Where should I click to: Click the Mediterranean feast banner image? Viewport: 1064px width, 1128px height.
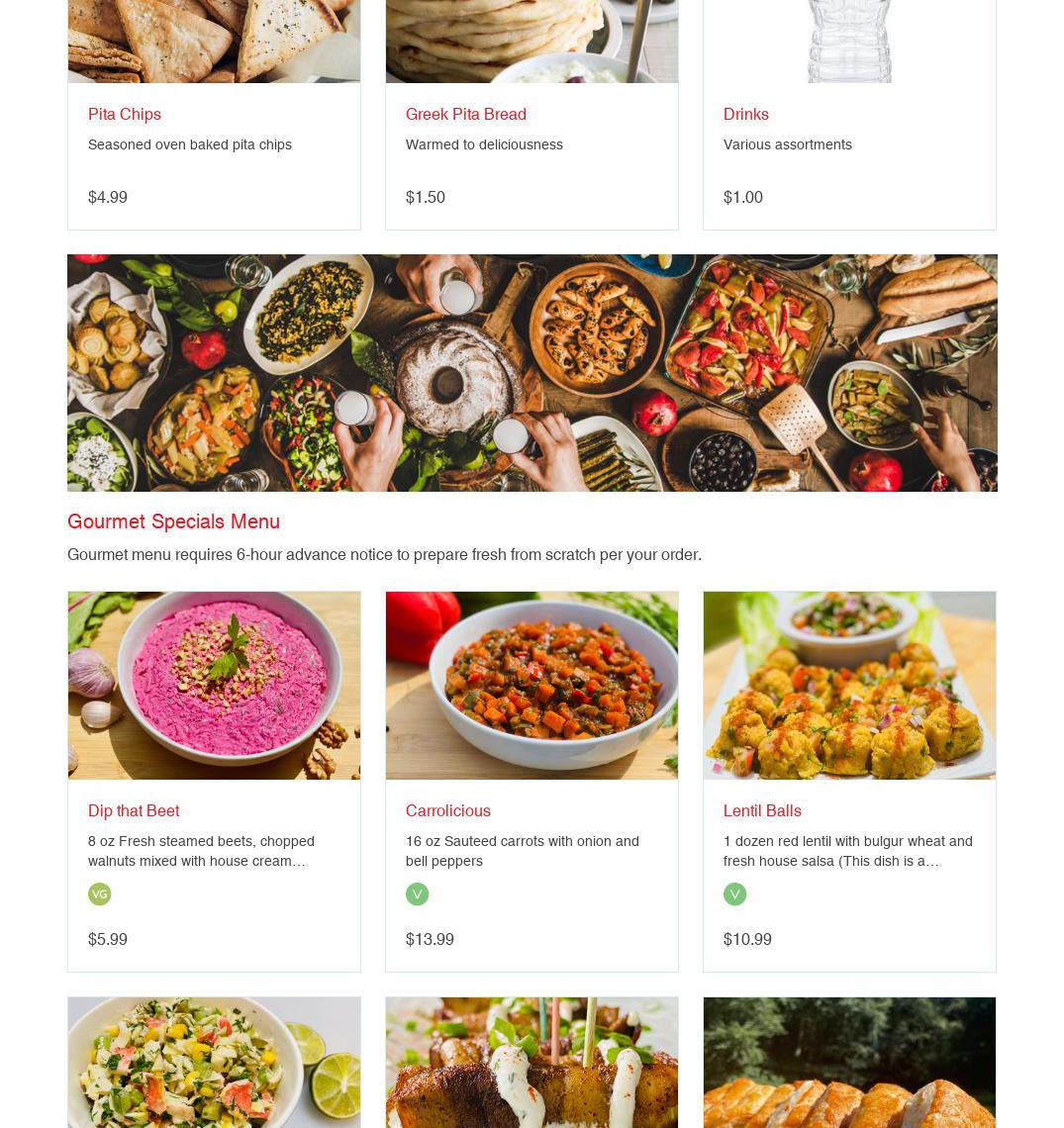pyautogui.click(x=532, y=373)
